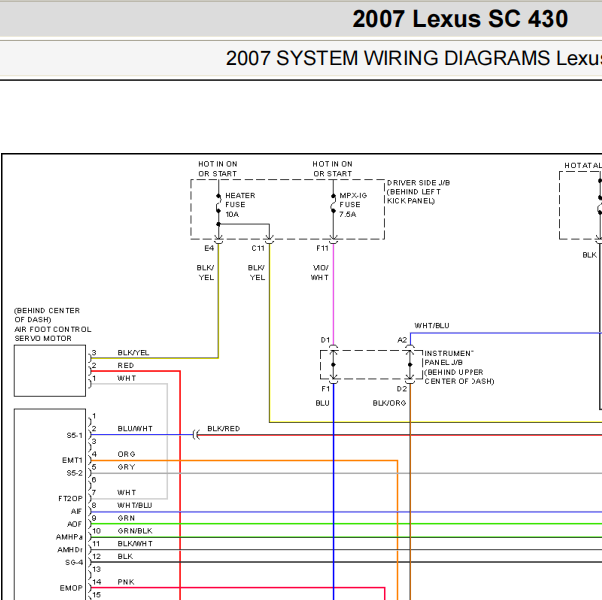Click "BLK/YEL" label under connector C11

tap(256, 272)
